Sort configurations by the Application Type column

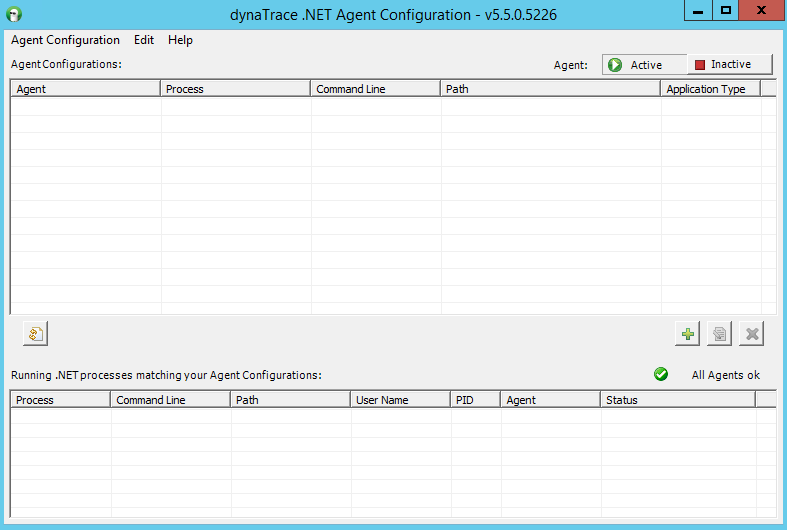pyautogui.click(x=710, y=89)
